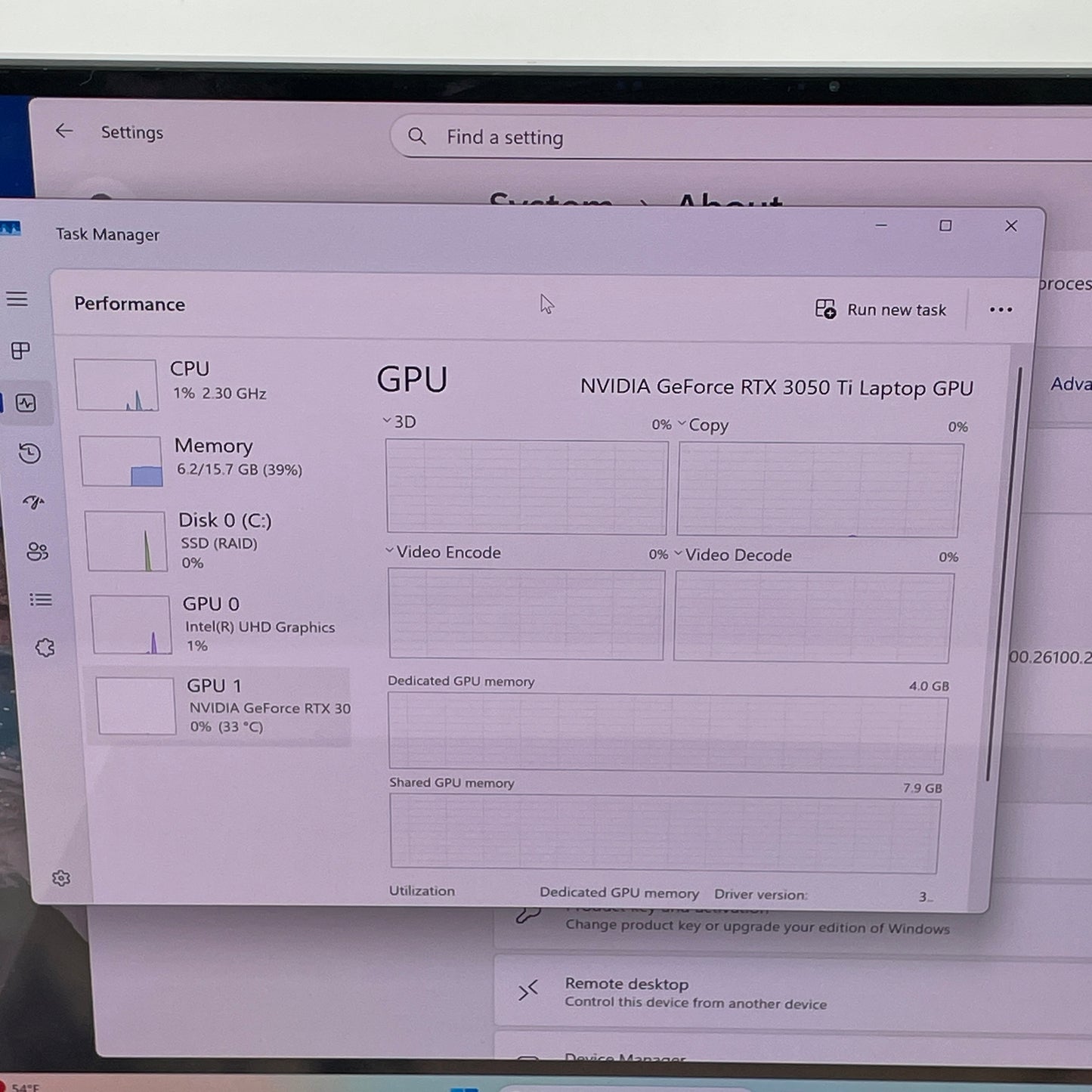The width and height of the screenshot is (1092, 1092).
Task: Open the more options menu with three dots
Action: tap(1001, 310)
